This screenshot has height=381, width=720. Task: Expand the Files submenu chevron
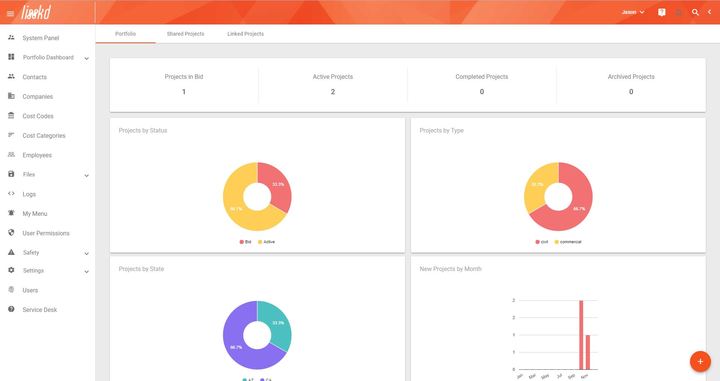tap(86, 175)
